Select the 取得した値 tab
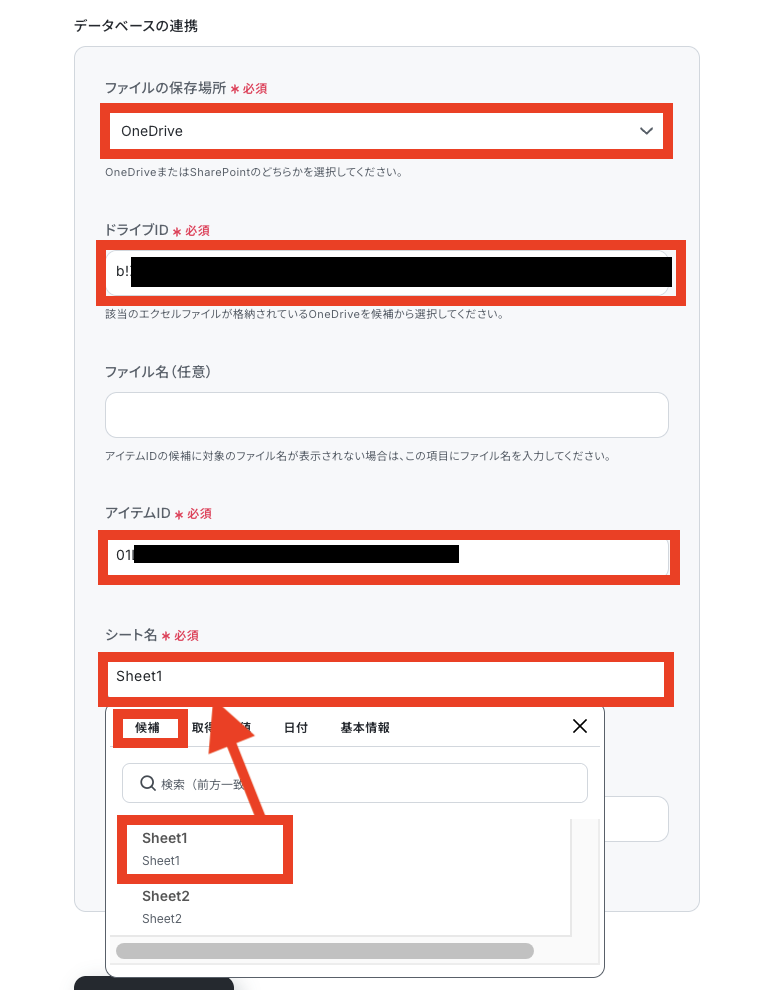Viewport: 772px width, 990px height. pyautogui.click(x=221, y=727)
